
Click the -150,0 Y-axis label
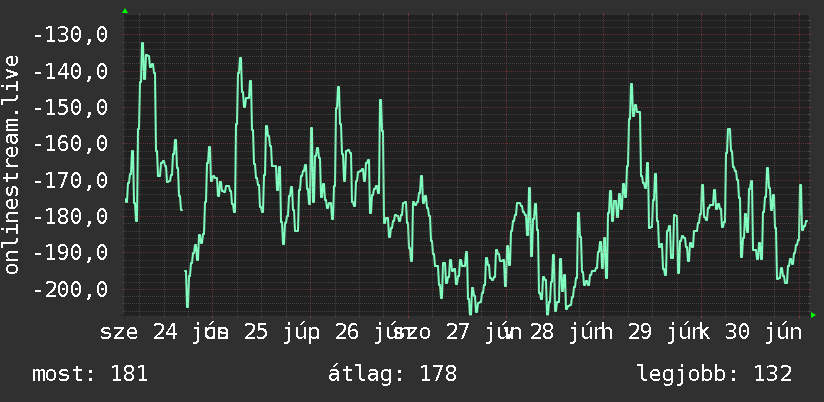[70, 108]
